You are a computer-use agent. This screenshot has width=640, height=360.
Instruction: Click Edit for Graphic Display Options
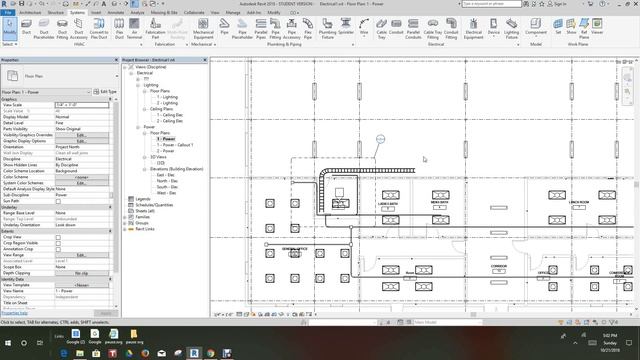82,141
